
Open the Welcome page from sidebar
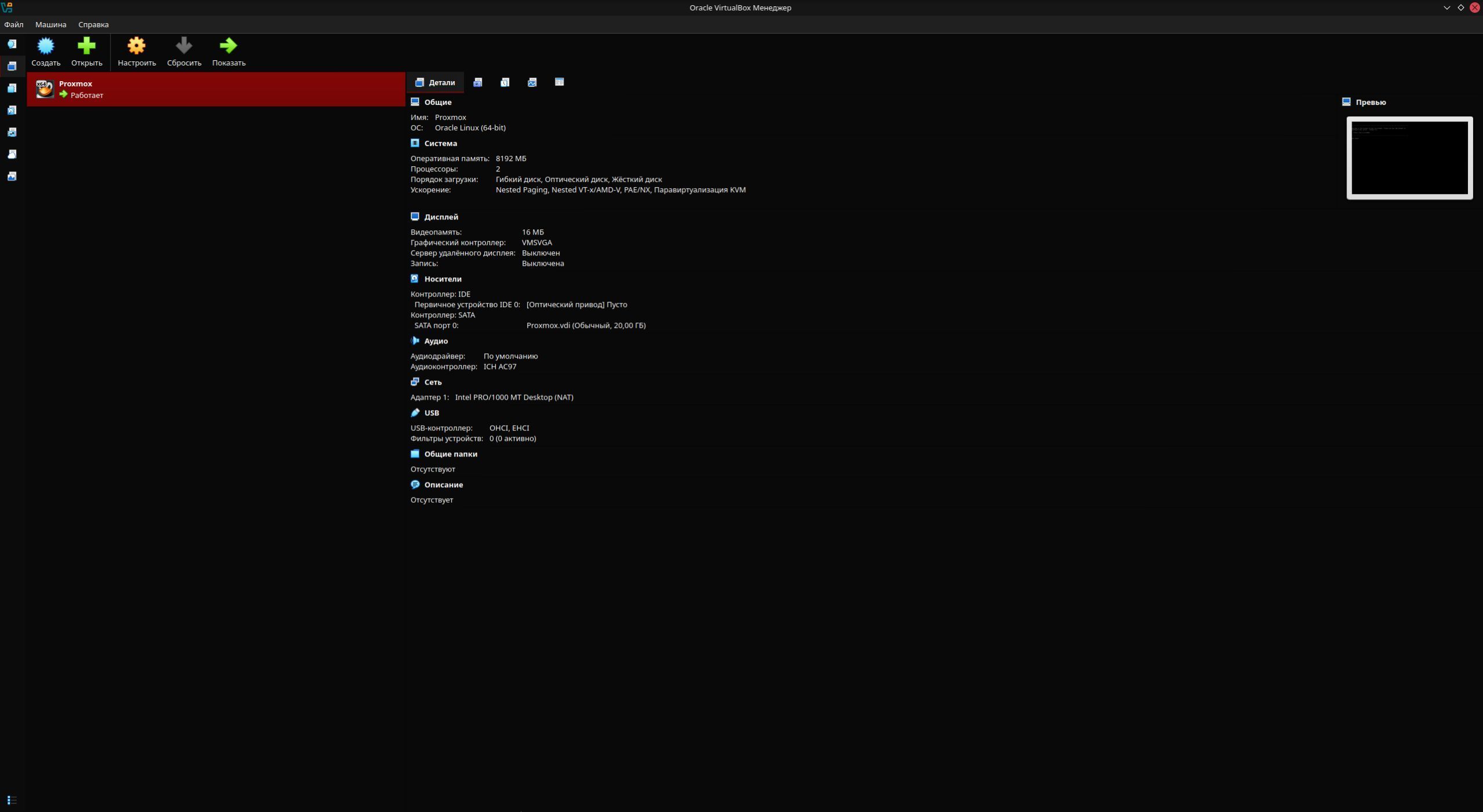tap(12, 44)
